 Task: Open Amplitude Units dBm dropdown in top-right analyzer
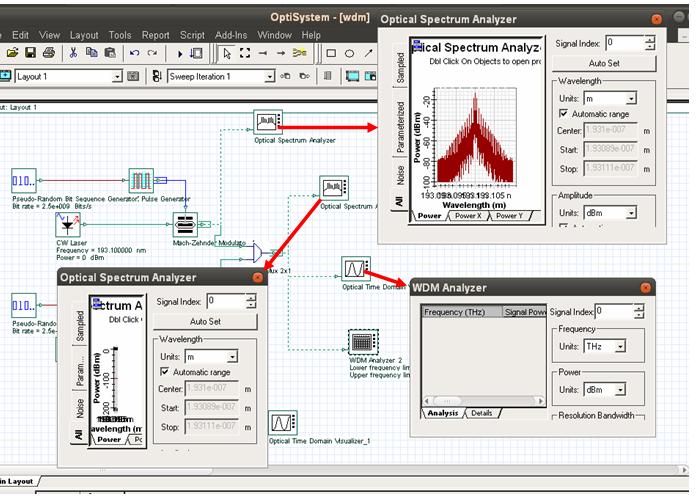(x=631, y=213)
